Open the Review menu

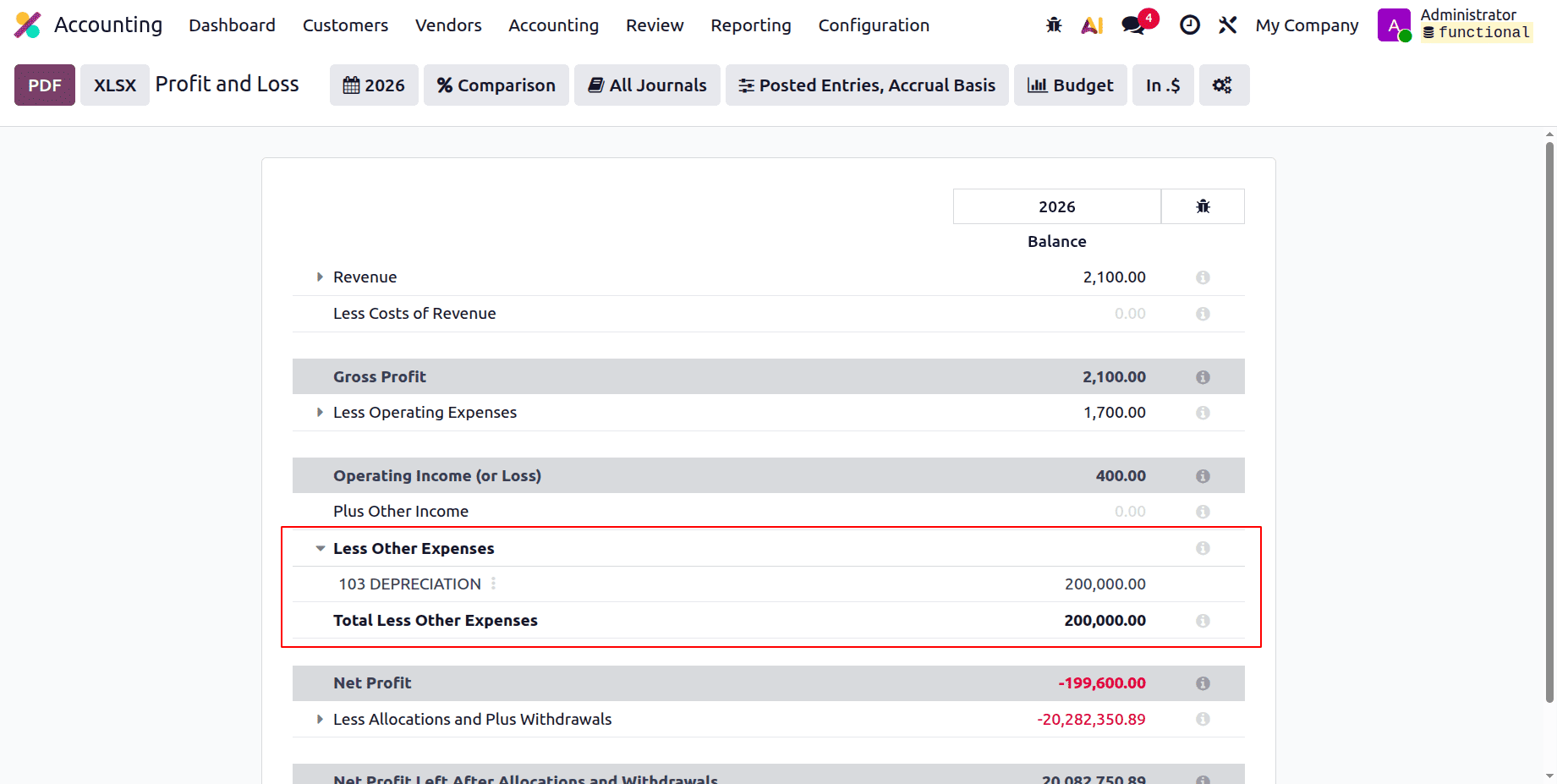[655, 25]
